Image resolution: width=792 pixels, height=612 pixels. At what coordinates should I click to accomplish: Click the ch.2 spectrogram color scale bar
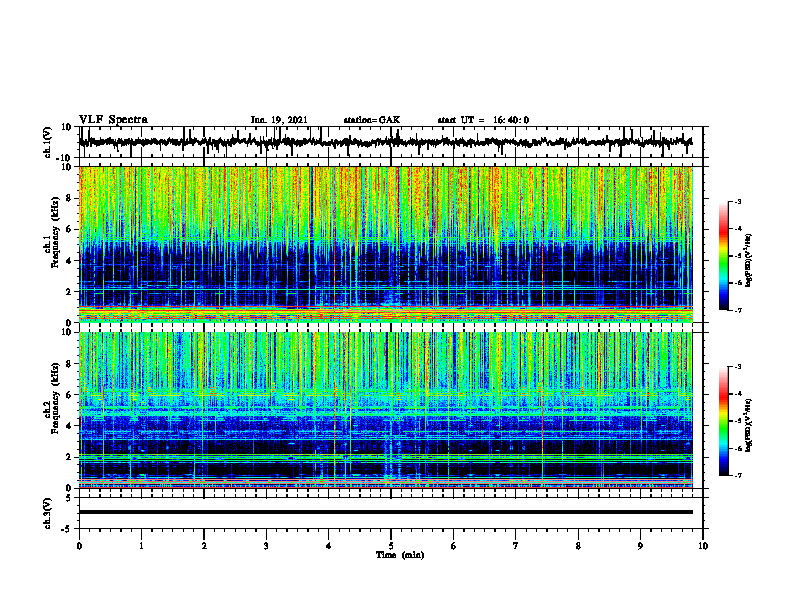coord(724,421)
